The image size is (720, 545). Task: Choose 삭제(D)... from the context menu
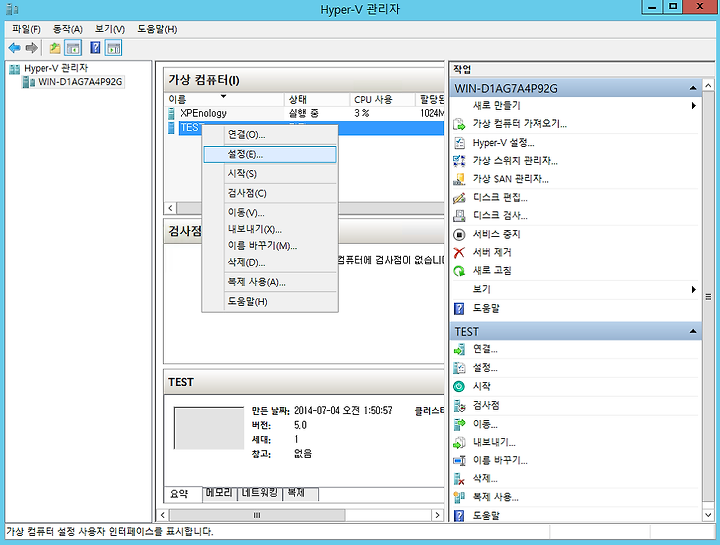(x=270, y=263)
